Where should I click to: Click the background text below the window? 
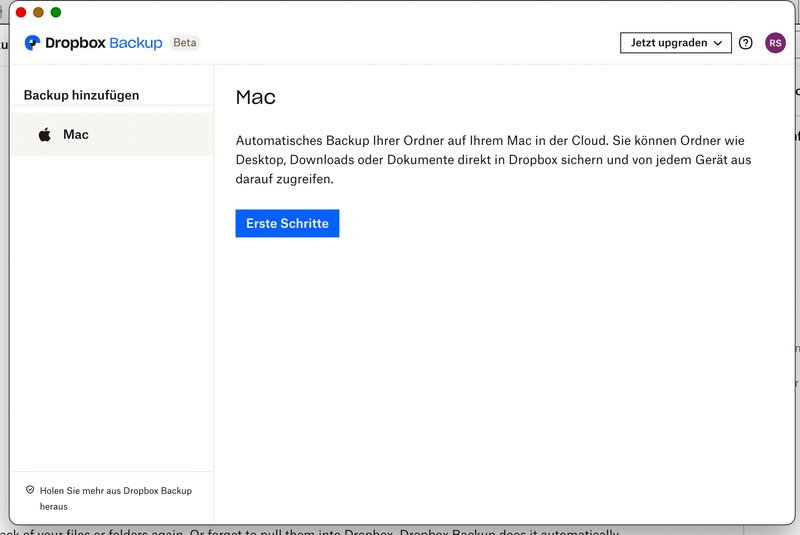coord(300,531)
